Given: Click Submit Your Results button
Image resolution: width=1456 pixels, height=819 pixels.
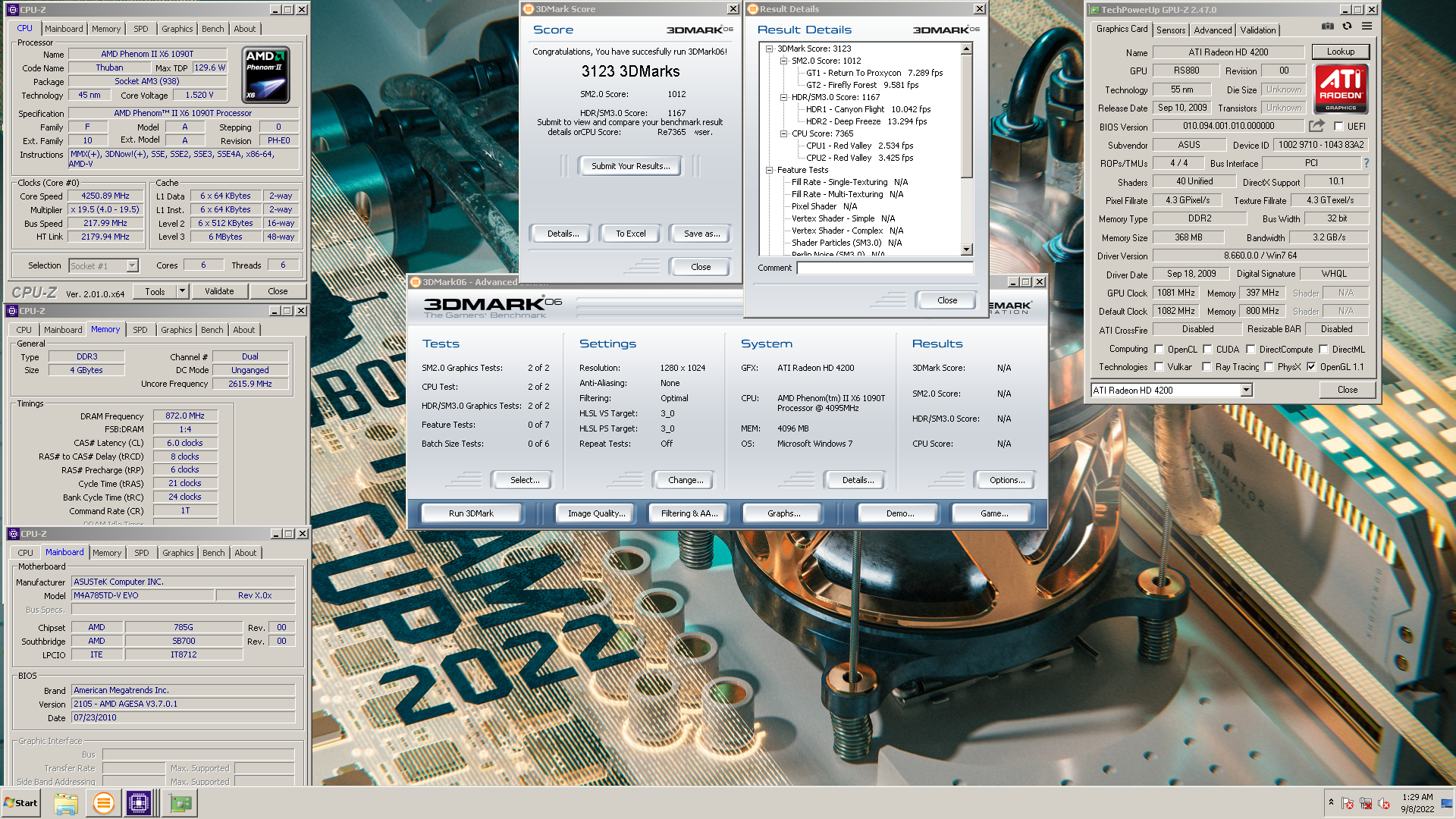Looking at the screenshot, I should pos(631,166).
